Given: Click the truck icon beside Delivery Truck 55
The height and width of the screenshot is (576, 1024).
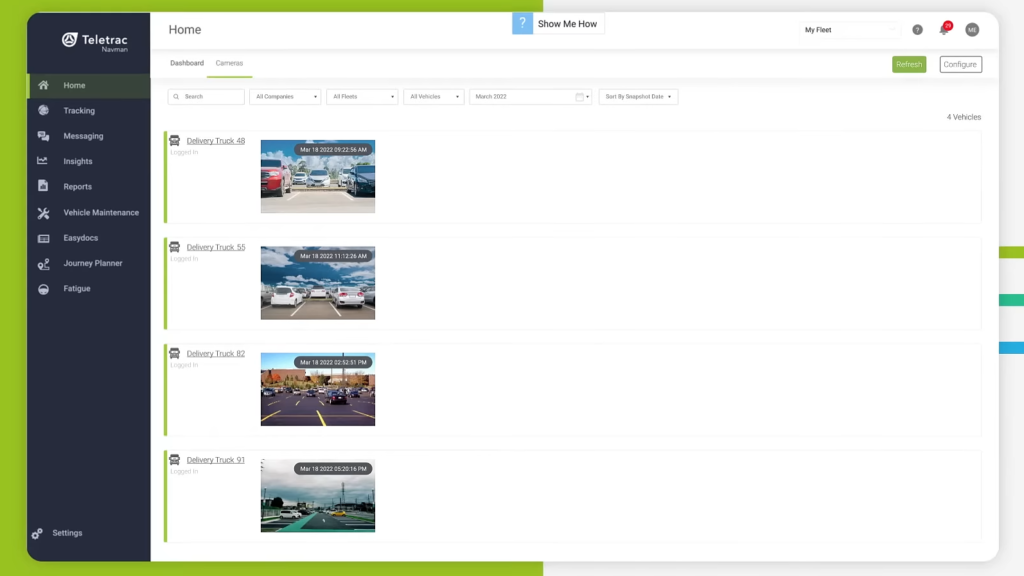Looking at the screenshot, I should [x=174, y=247].
